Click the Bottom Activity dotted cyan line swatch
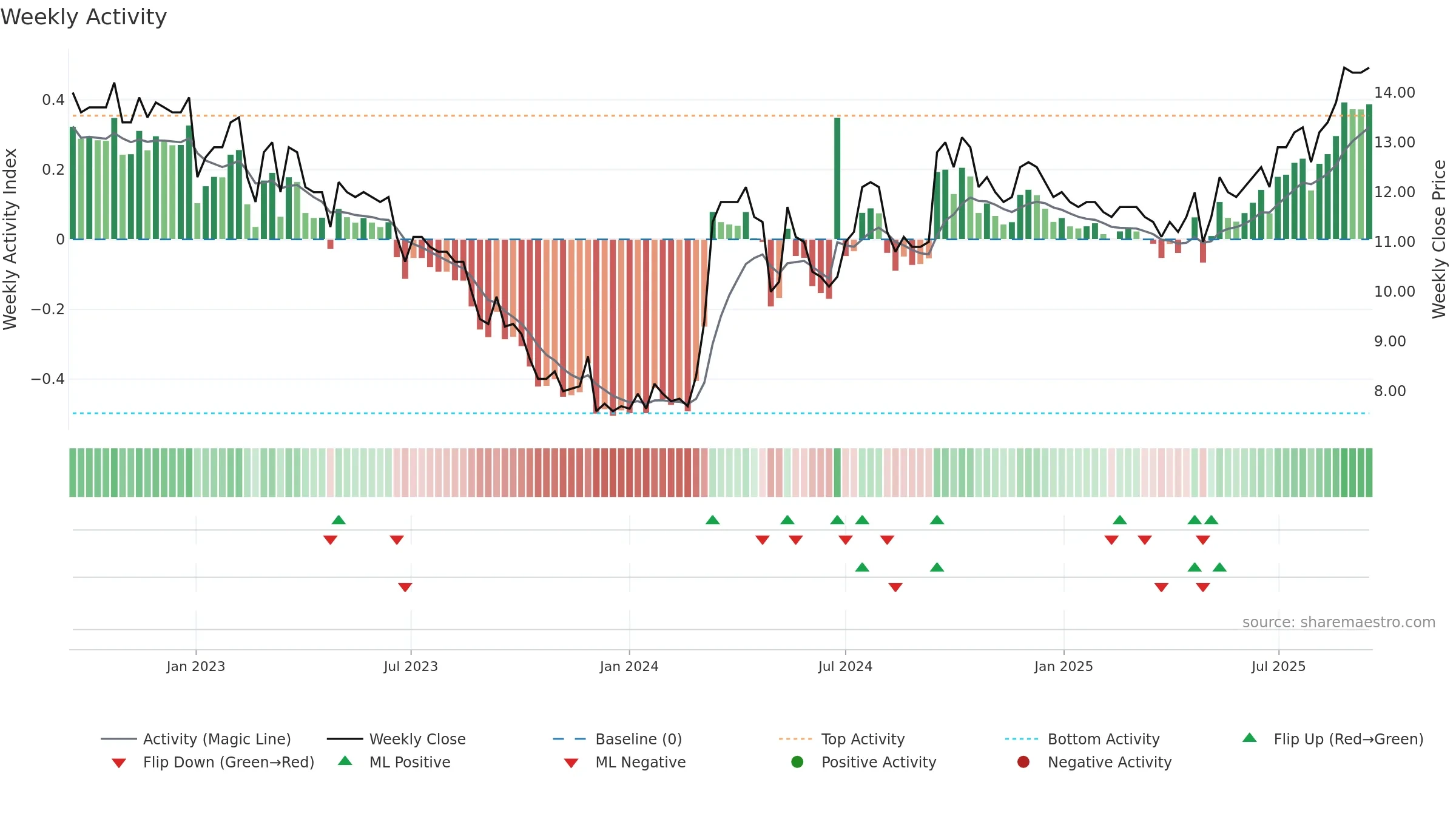Image resolution: width=1456 pixels, height=819 pixels. tap(1022, 739)
